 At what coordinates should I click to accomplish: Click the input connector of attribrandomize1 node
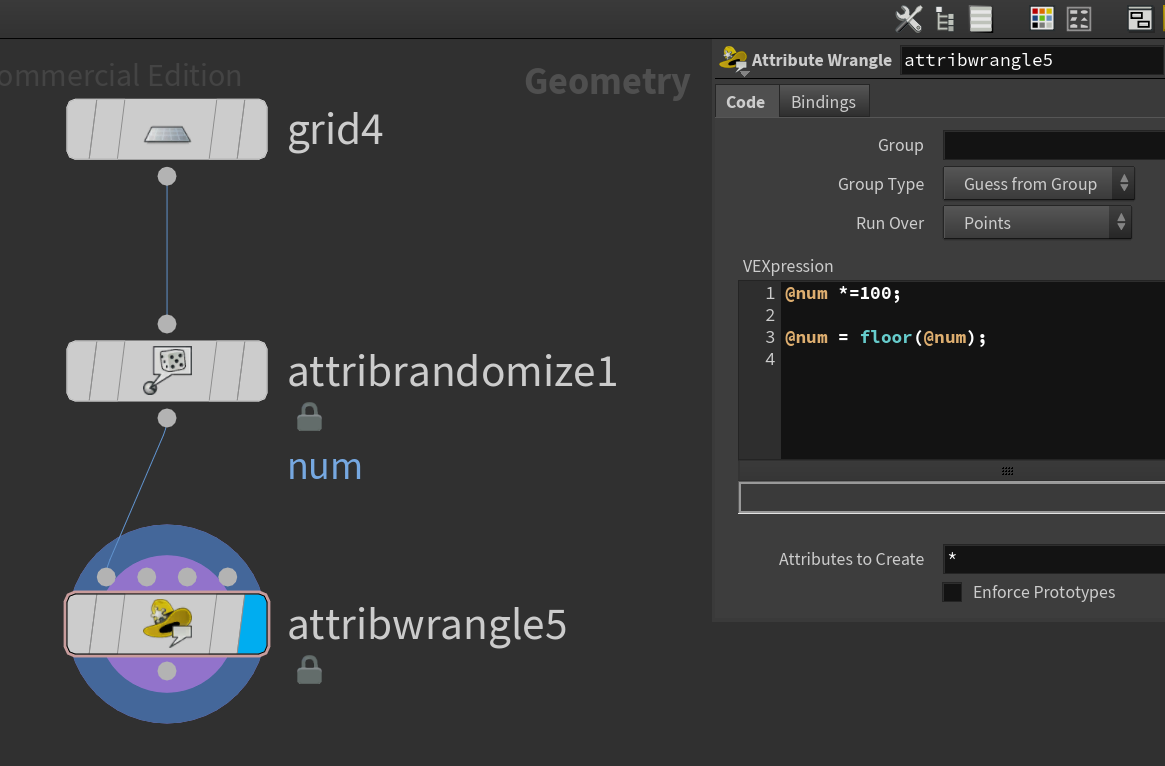coord(167,324)
